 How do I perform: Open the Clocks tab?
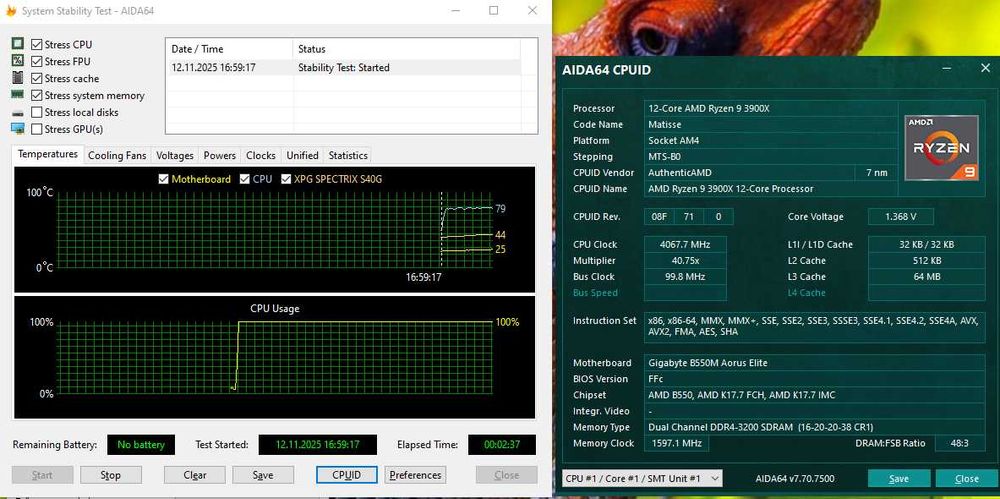261,156
